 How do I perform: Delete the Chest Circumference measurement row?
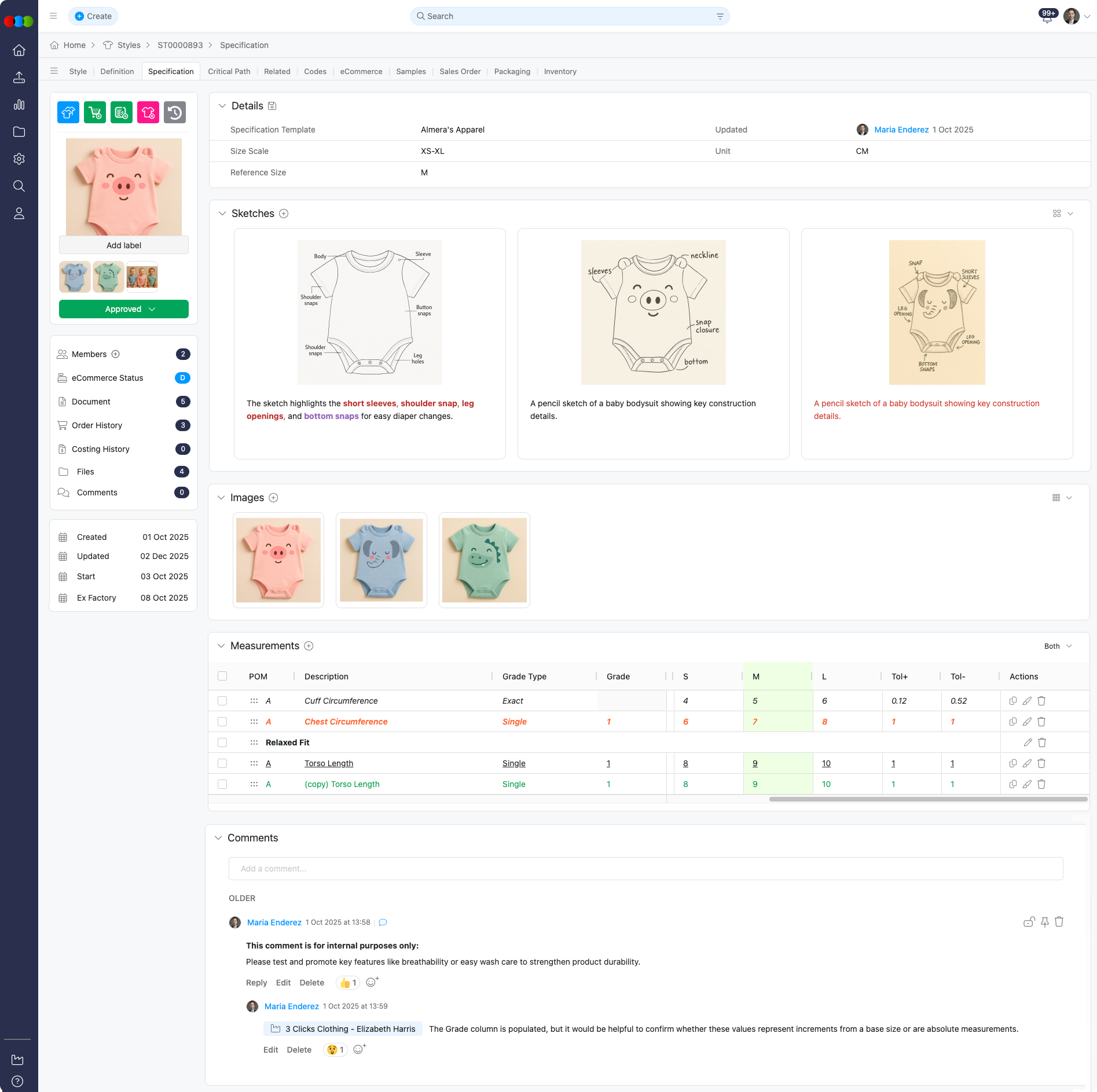click(x=1041, y=722)
